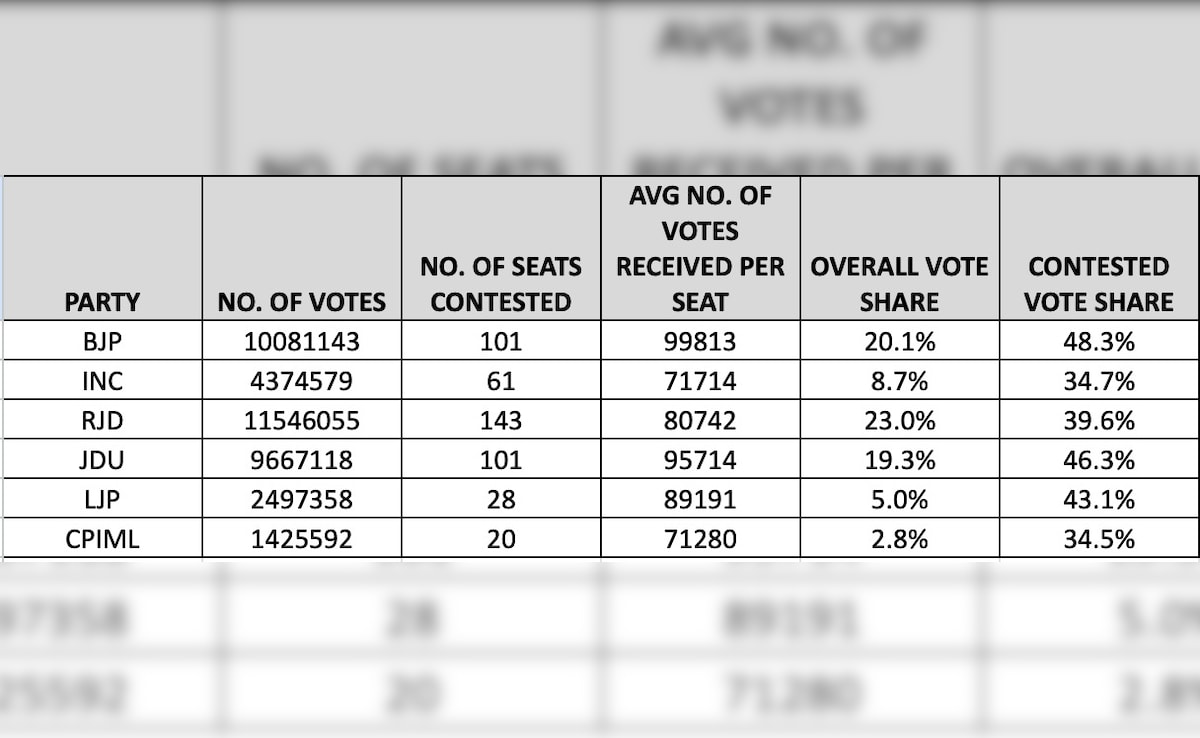Select the NO. OF VOTES header cell
The height and width of the screenshot is (738, 1200).
(x=301, y=301)
